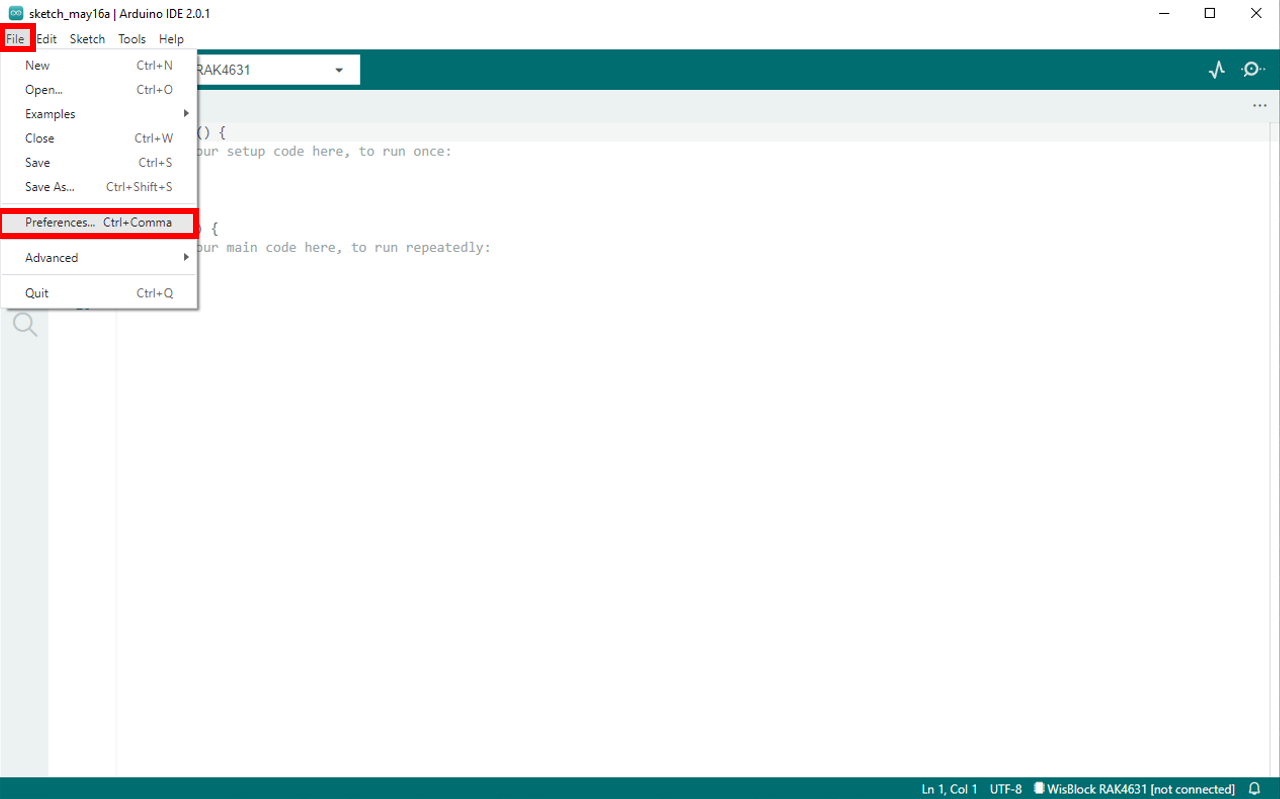
Task: Click the 'main code here' comment line
Action: (x=344, y=247)
